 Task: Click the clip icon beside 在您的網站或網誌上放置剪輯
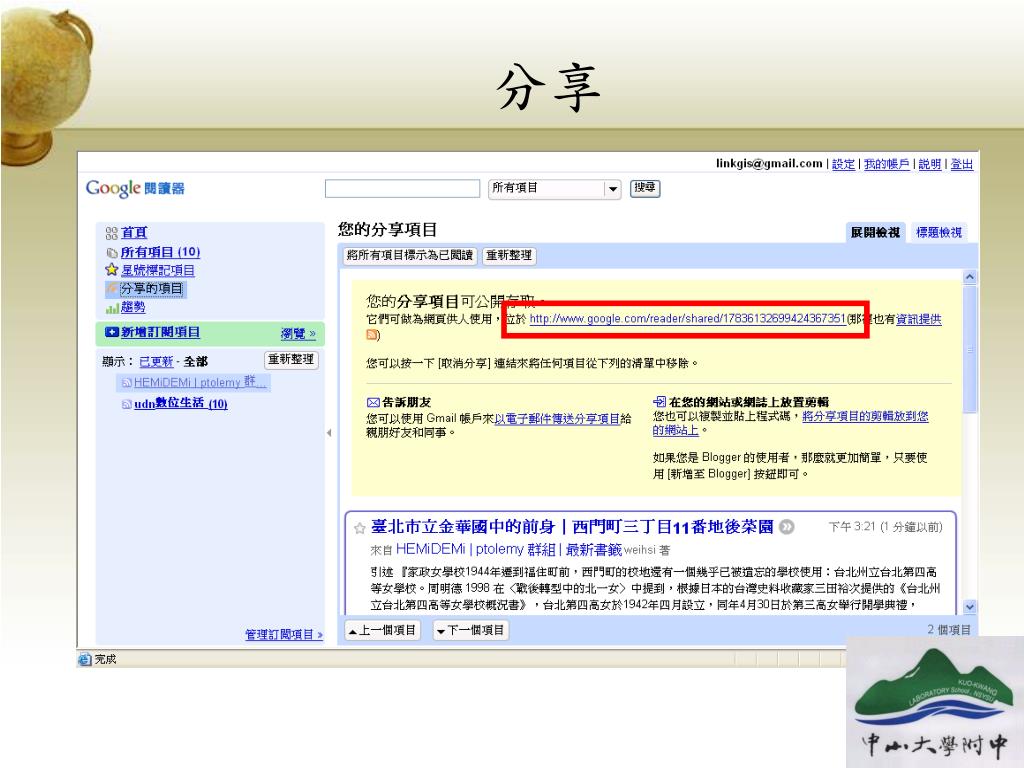tap(660, 402)
